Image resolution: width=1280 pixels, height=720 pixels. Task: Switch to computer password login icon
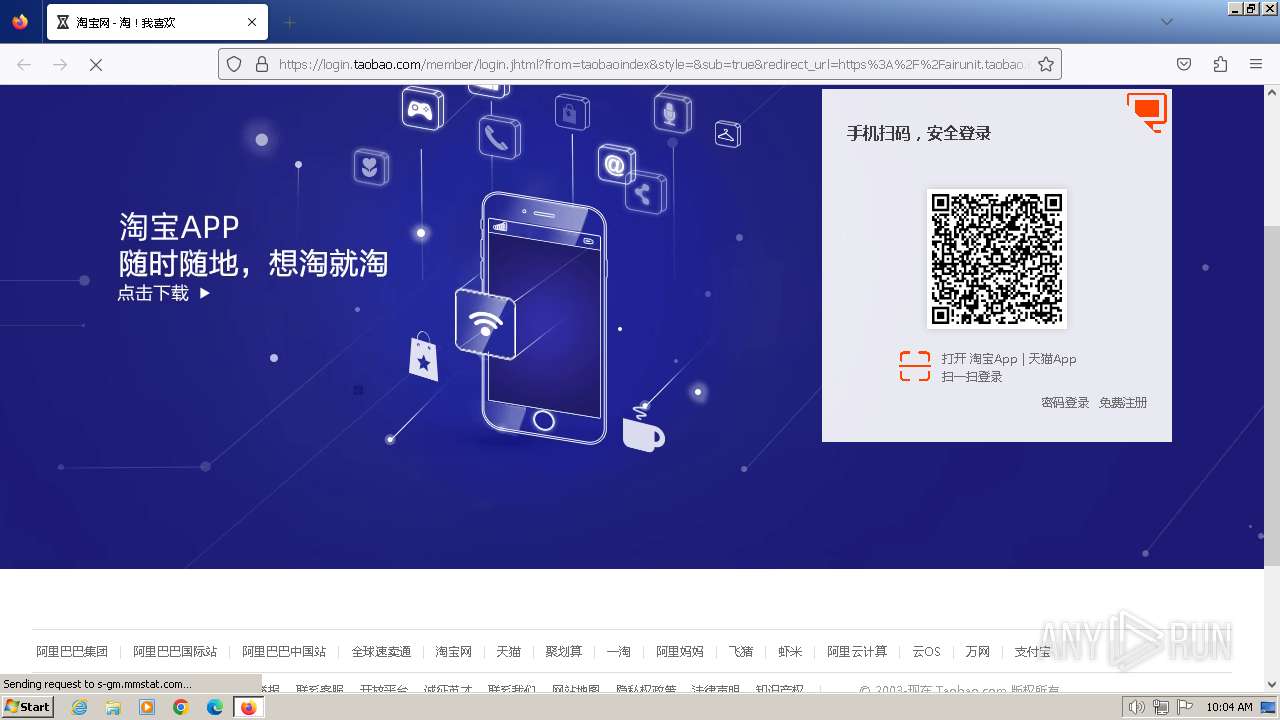click(x=1147, y=111)
